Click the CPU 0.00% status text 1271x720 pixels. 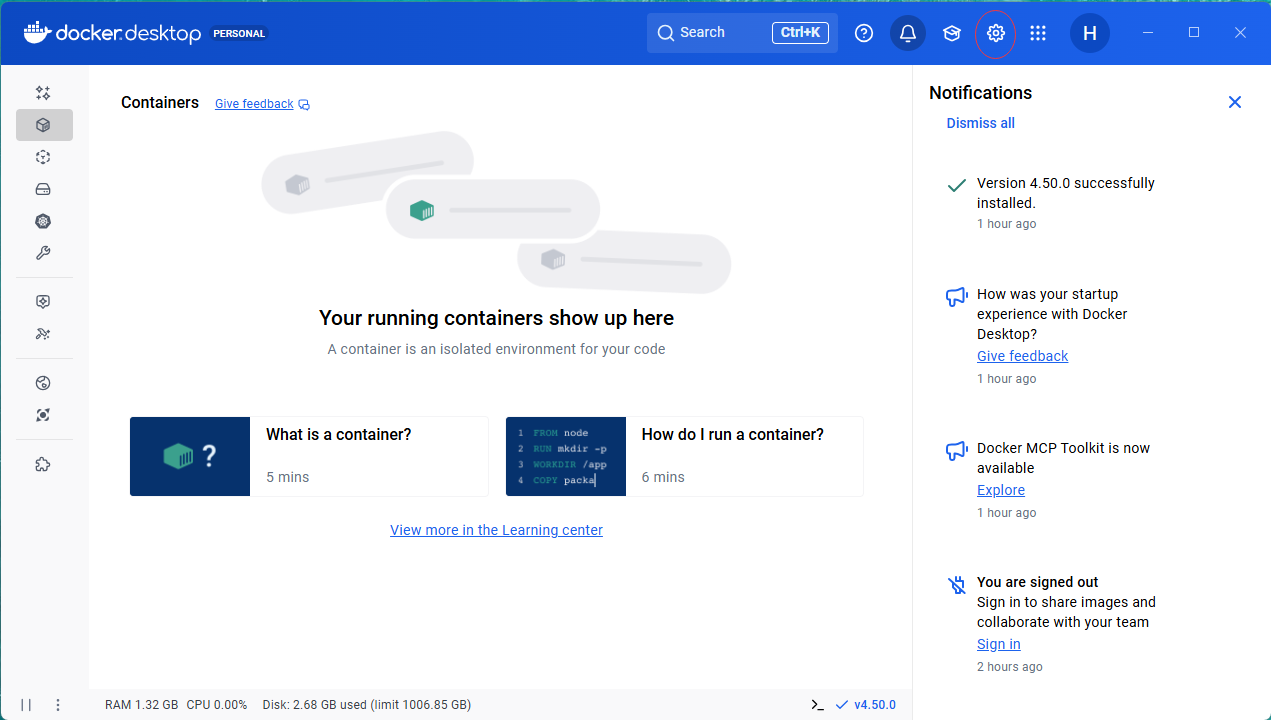click(216, 705)
